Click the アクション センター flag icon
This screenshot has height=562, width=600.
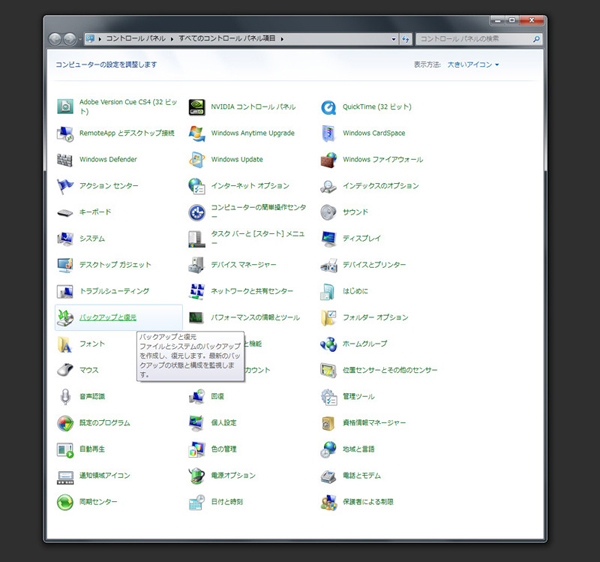tap(65, 186)
